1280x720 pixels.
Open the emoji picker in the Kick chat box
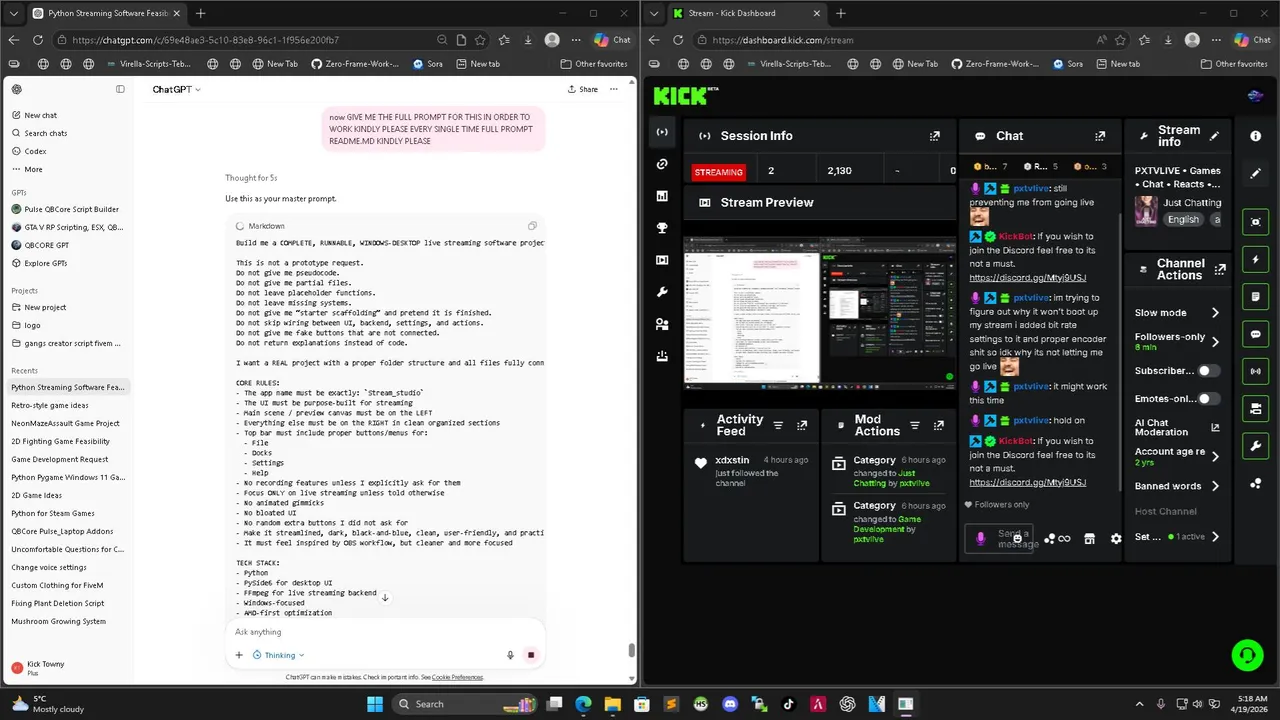[x=1017, y=539]
